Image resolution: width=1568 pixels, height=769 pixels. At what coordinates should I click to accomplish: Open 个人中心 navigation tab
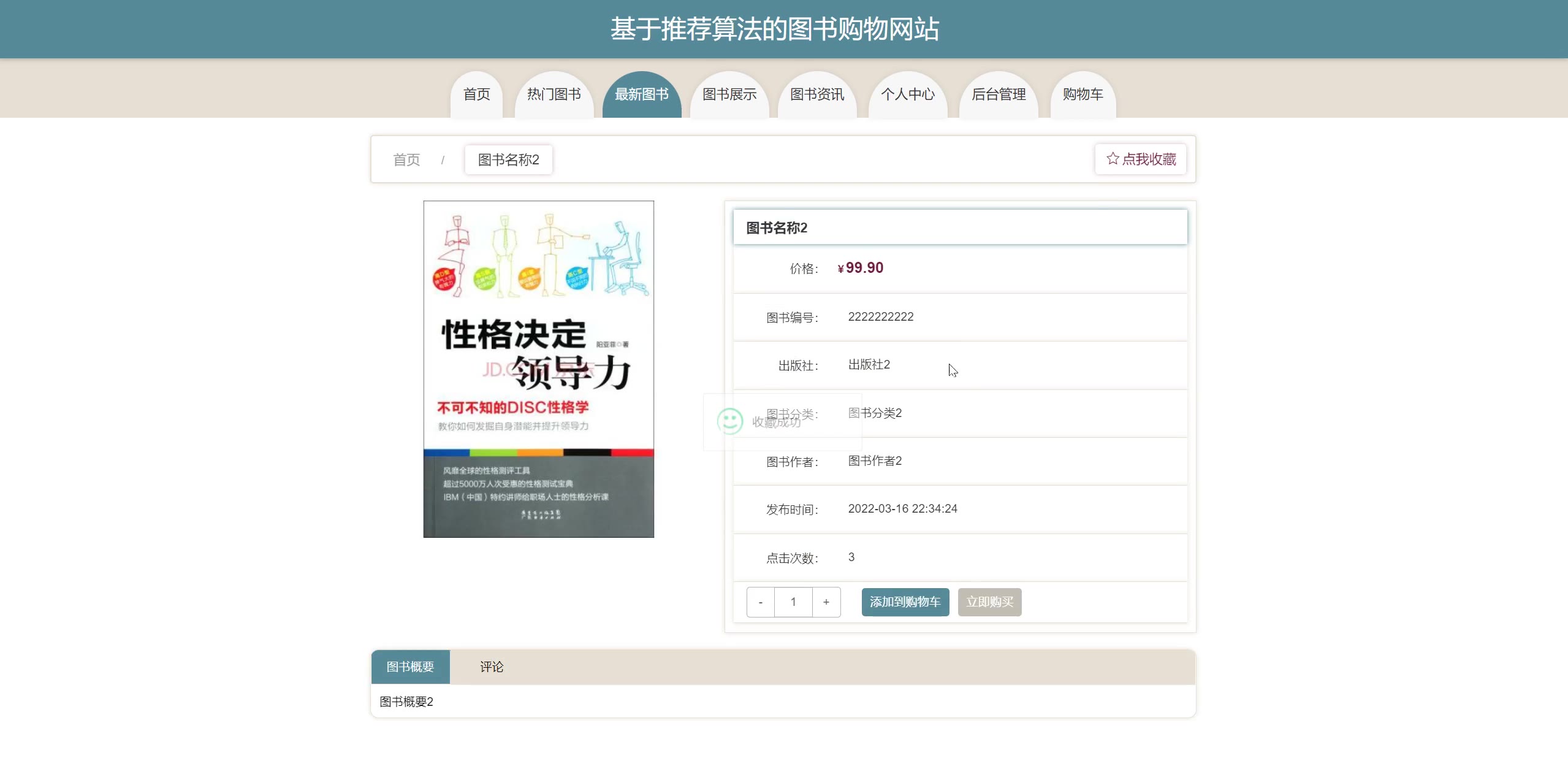907,94
